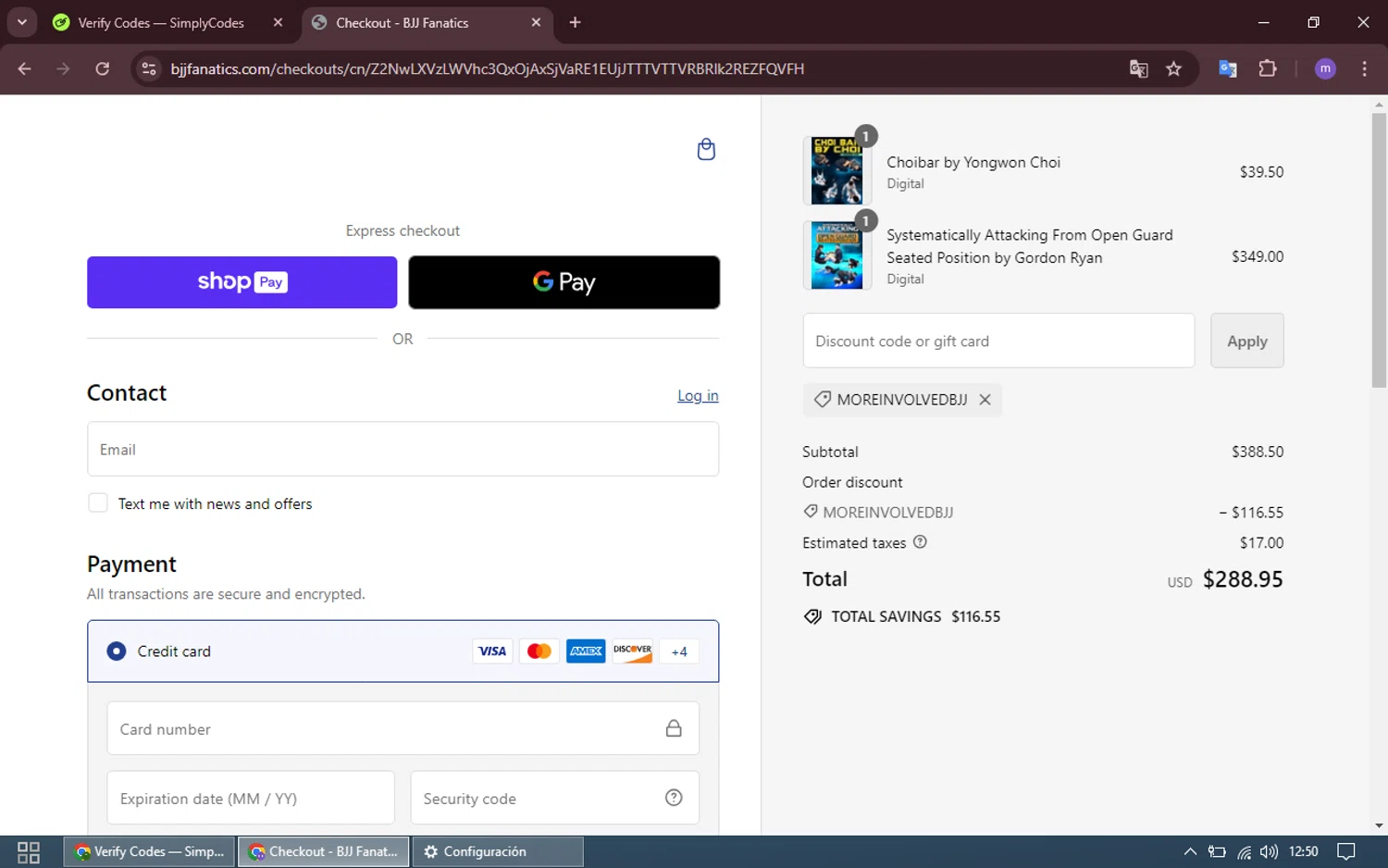This screenshot has height=868, width=1388.
Task: Click the site information icon in address bar
Action: pyautogui.click(x=148, y=68)
